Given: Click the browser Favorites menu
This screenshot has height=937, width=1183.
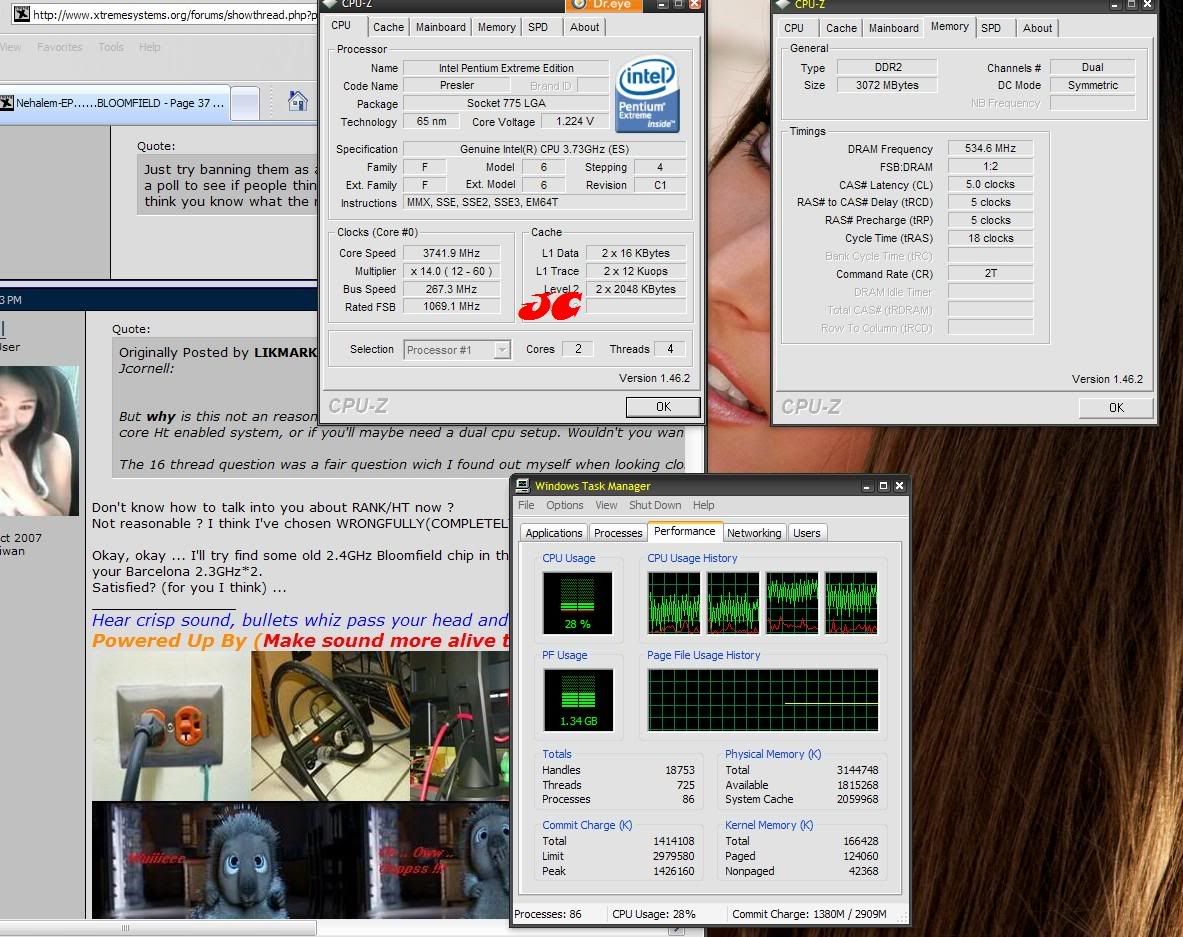Looking at the screenshot, I should point(60,47).
